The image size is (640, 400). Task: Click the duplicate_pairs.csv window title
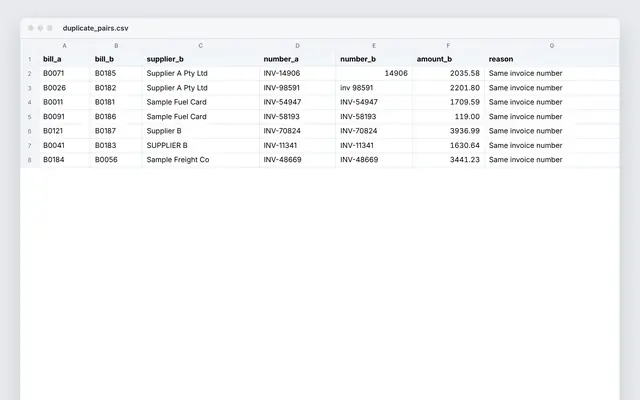pyautogui.click(x=96, y=28)
